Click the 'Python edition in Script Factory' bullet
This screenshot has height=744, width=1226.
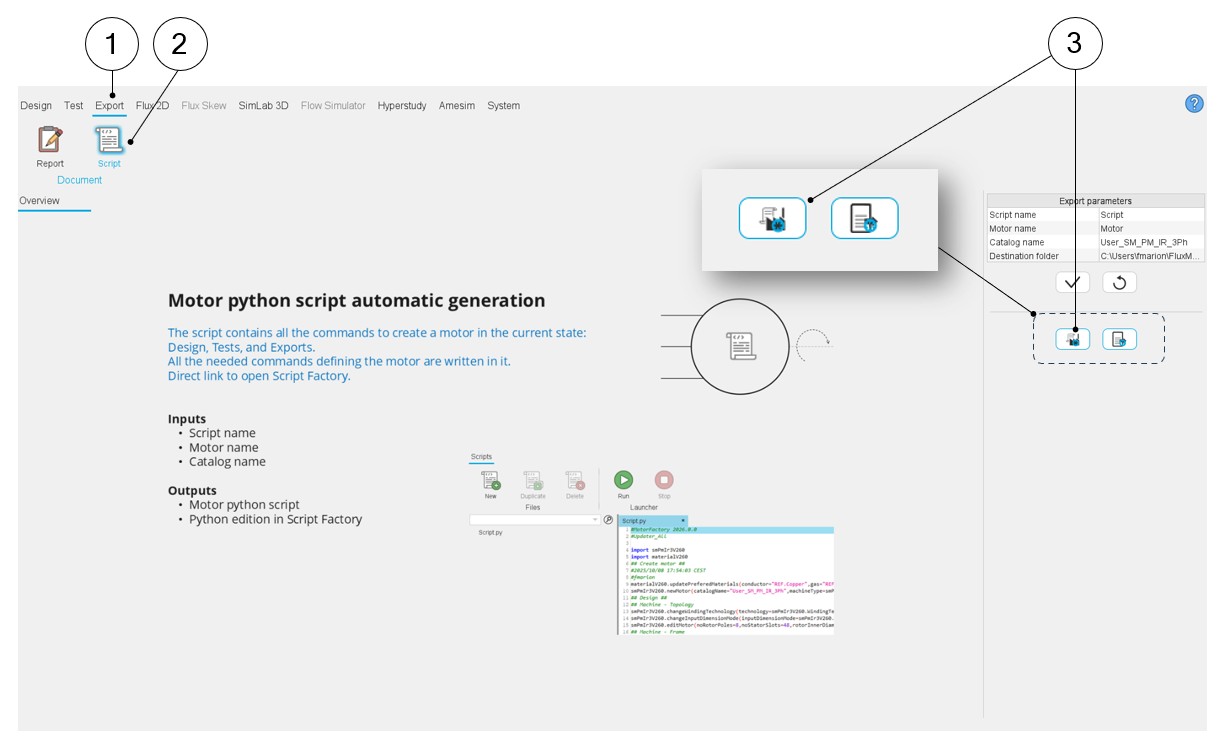276,519
